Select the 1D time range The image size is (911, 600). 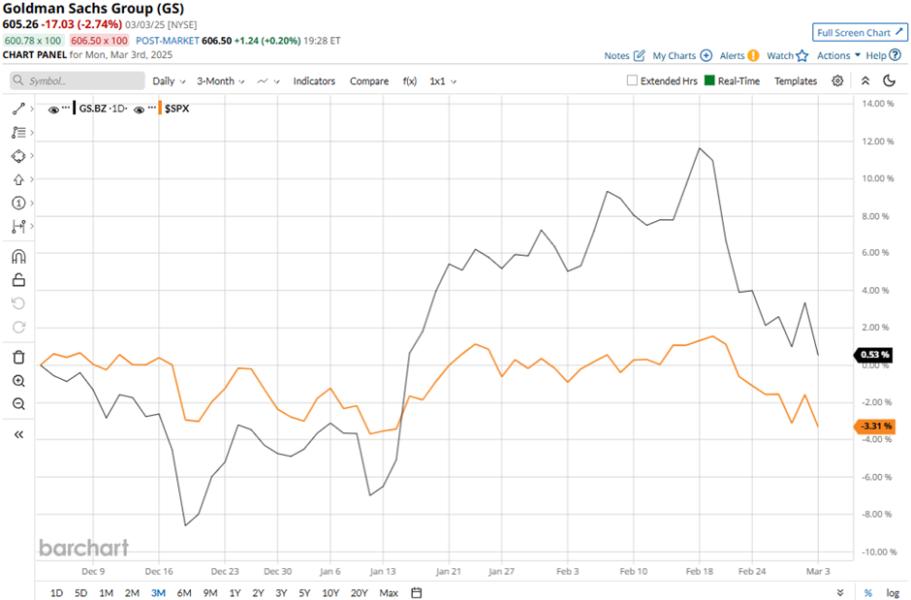56,592
